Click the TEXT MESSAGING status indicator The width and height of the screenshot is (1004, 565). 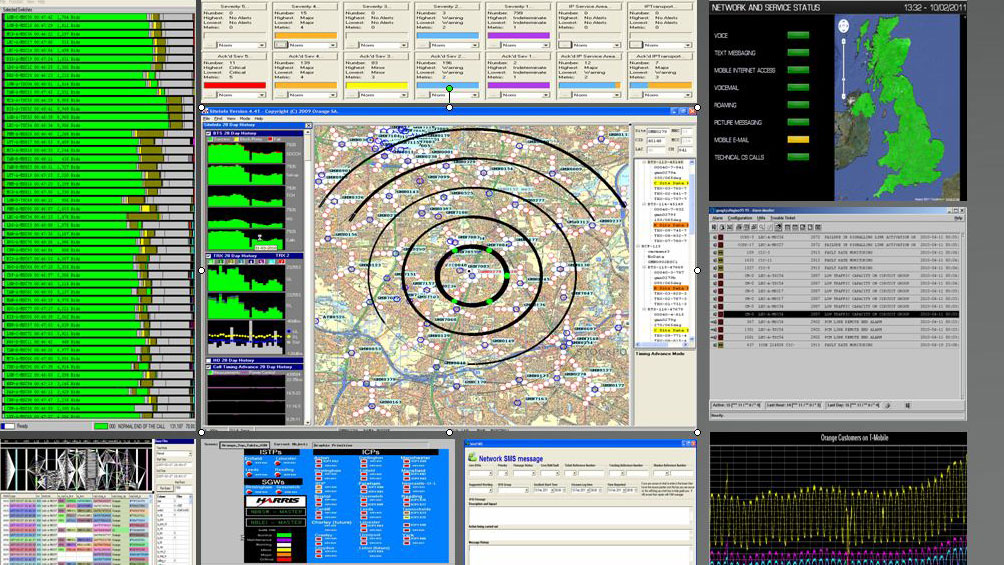798,53
